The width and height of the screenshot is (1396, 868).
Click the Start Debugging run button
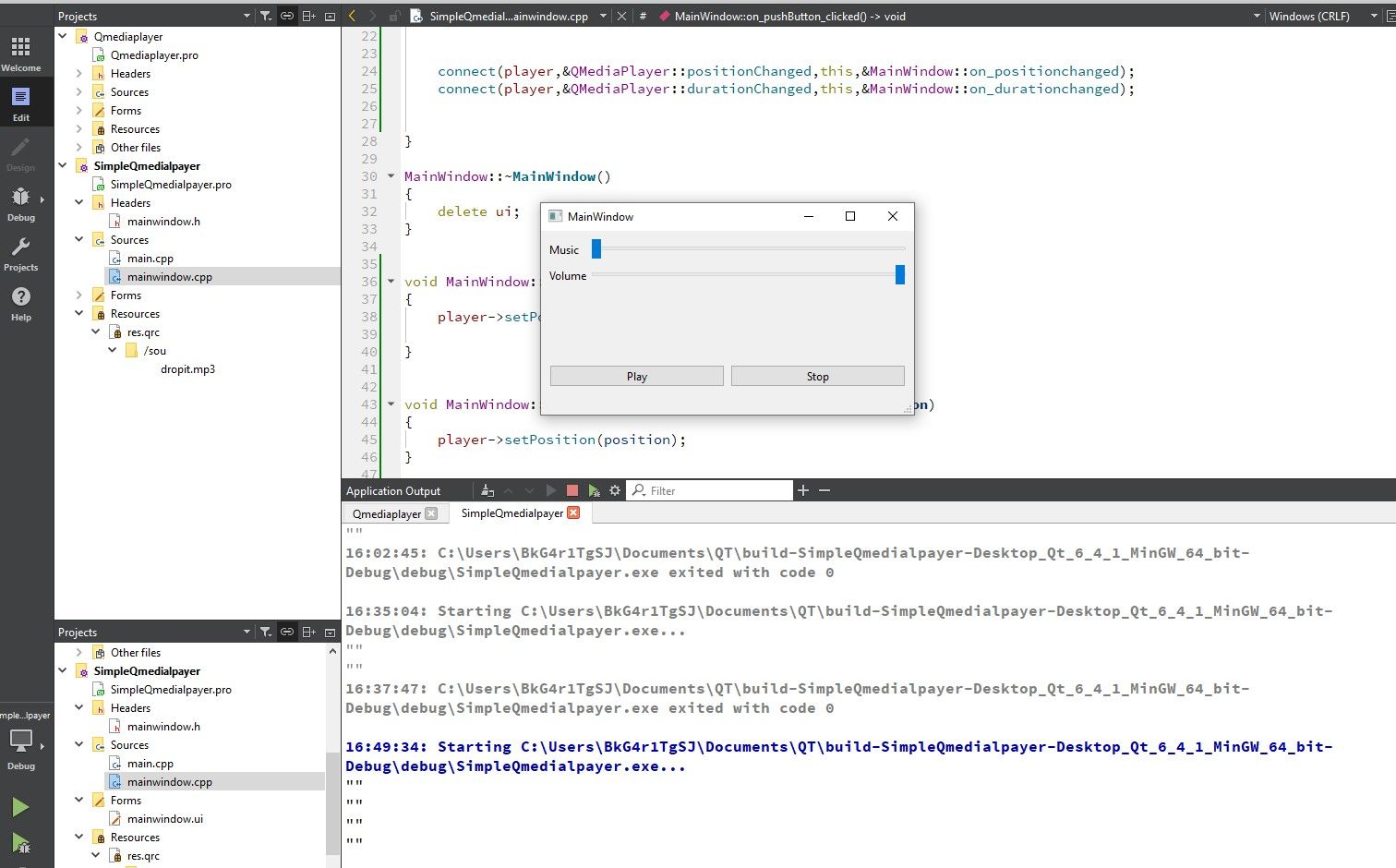pos(20,842)
